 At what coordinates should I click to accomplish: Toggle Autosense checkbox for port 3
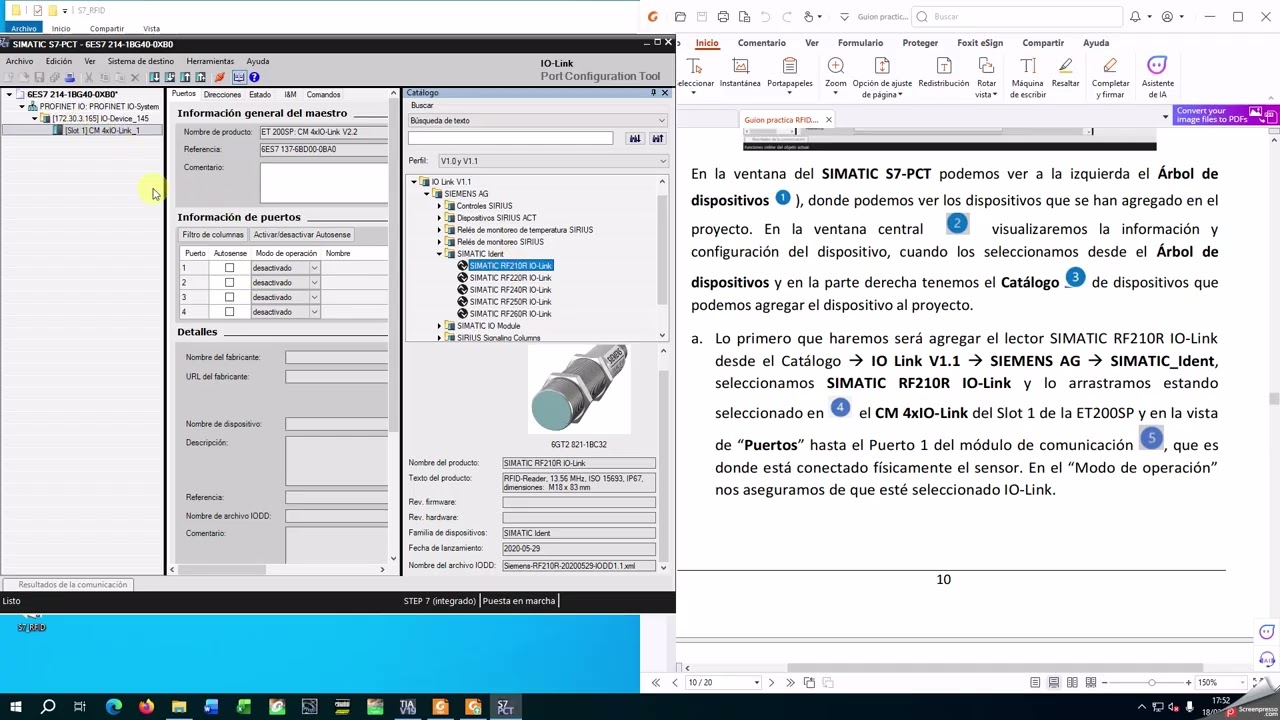tap(229, 297)
